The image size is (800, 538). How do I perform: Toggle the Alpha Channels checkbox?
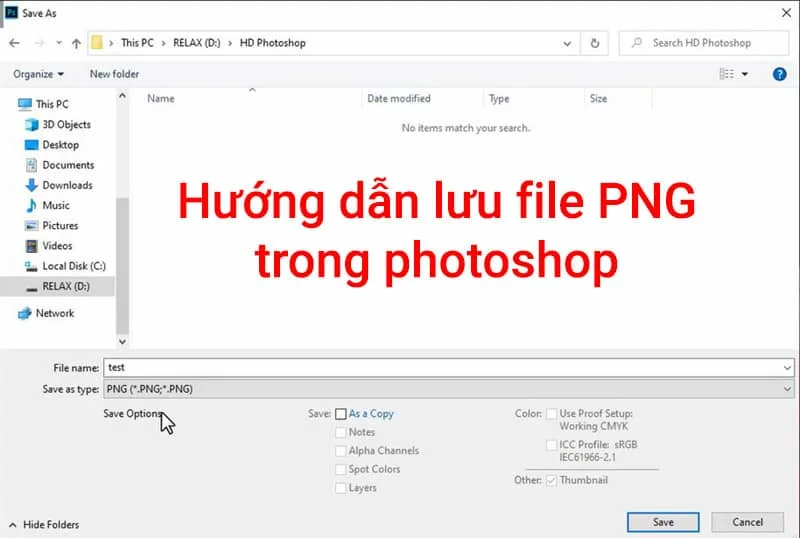[340, 451]
